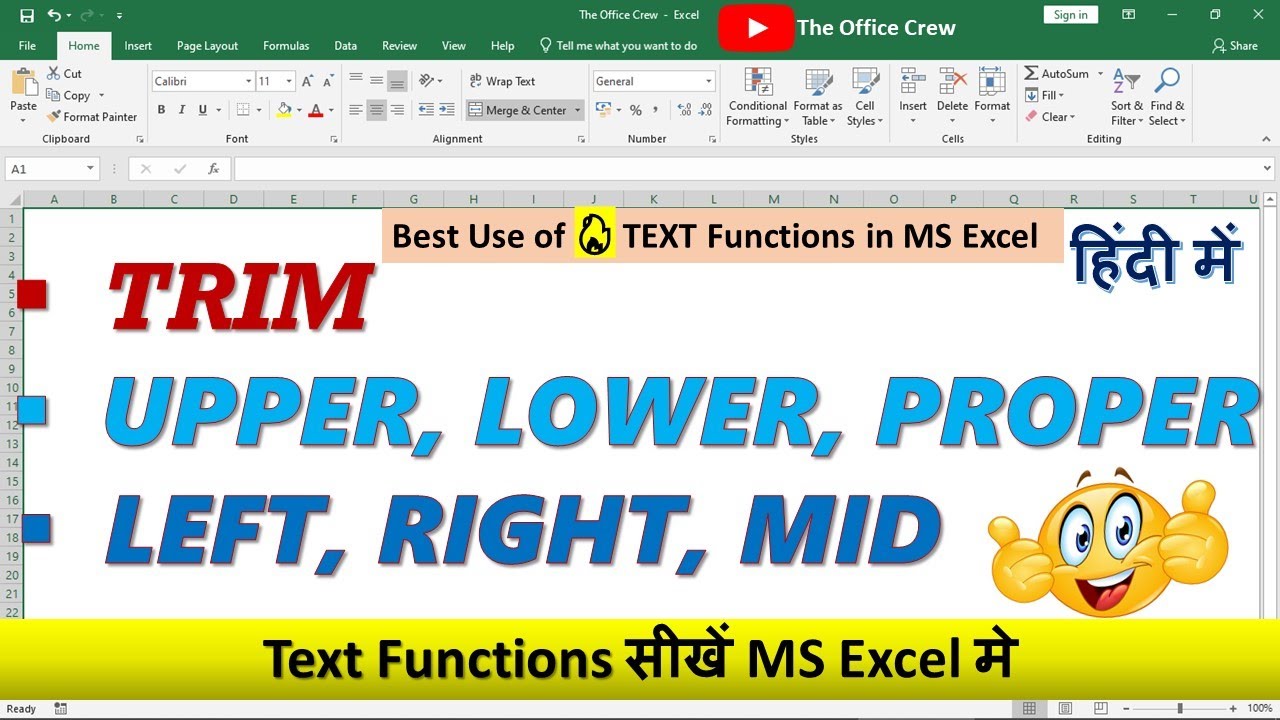Open Merge & Center dropdown arrow

click(578, 110)
